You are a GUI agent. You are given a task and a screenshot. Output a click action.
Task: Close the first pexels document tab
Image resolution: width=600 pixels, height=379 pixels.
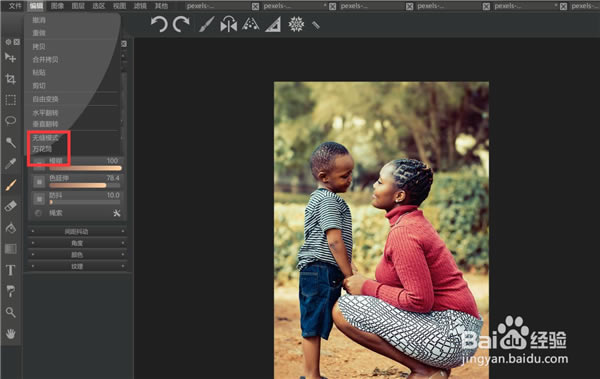tap(255, 6)
